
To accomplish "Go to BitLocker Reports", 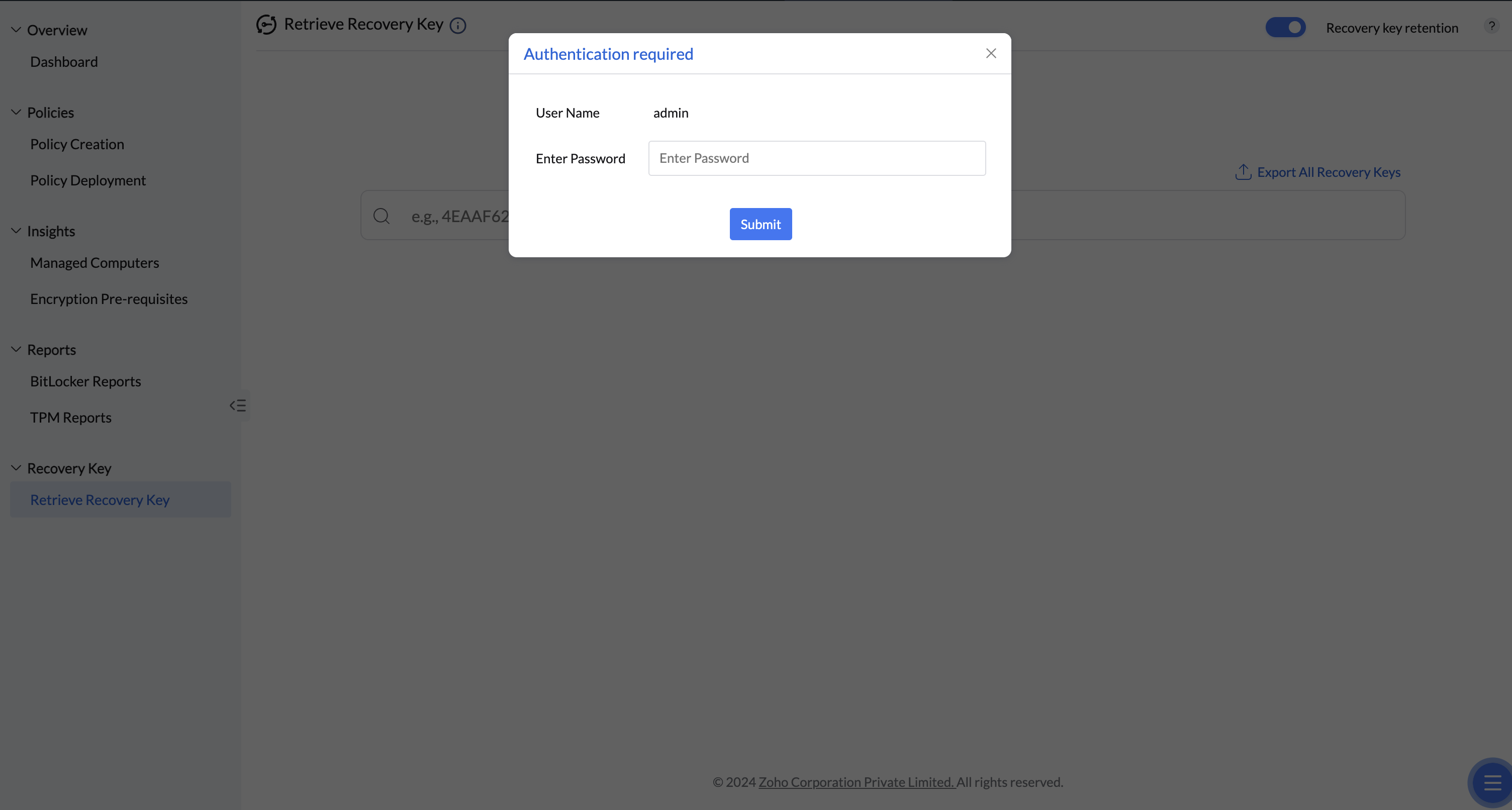I will (x=85, y=381).
